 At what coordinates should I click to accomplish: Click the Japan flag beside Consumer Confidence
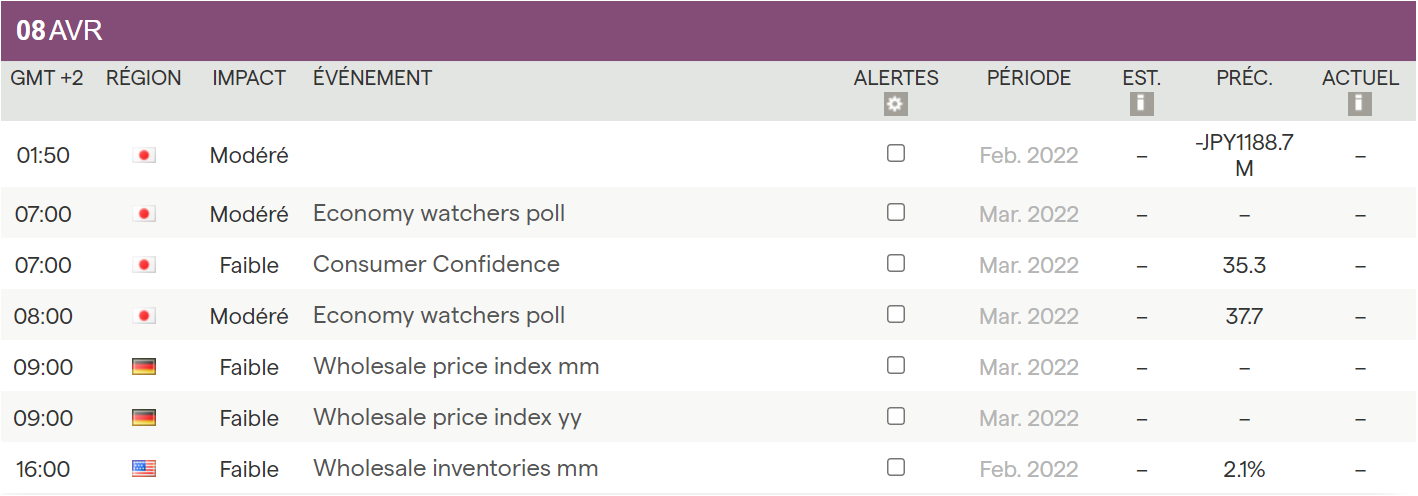(x=144, y=265)
